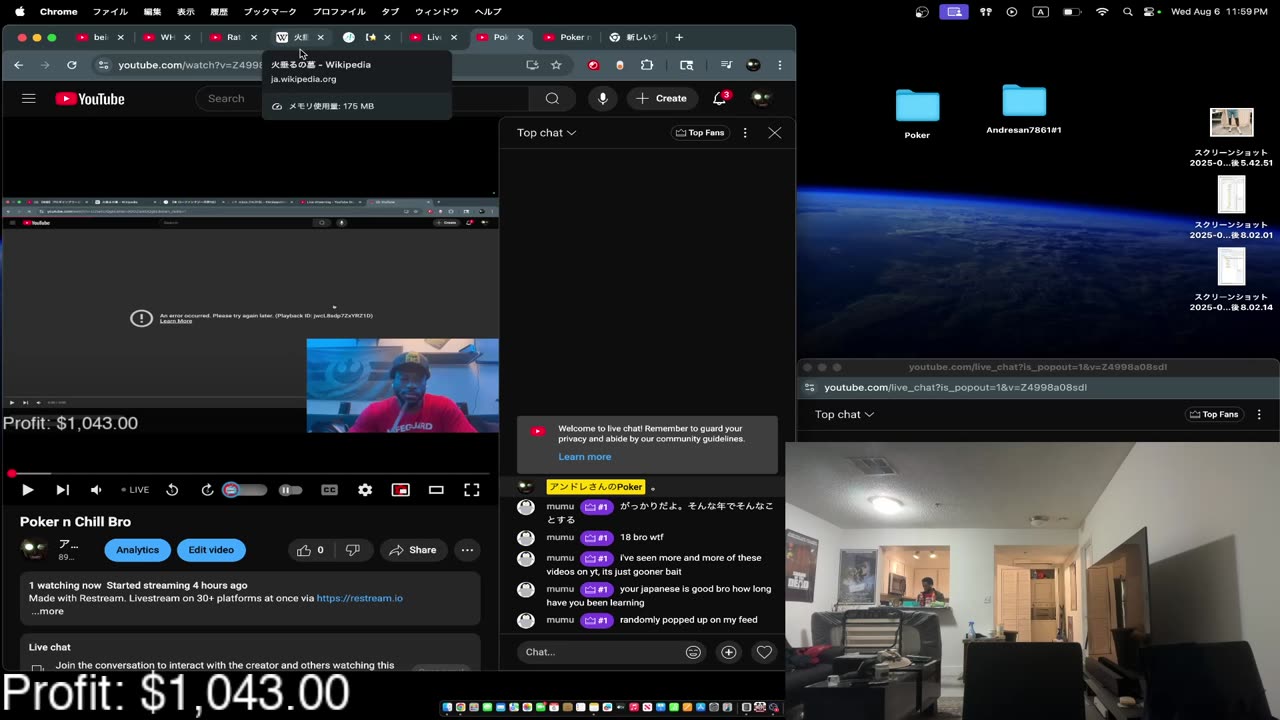1280x720 pixels.
Task: Open emoji picker in chat box
Action: point(693,652)
